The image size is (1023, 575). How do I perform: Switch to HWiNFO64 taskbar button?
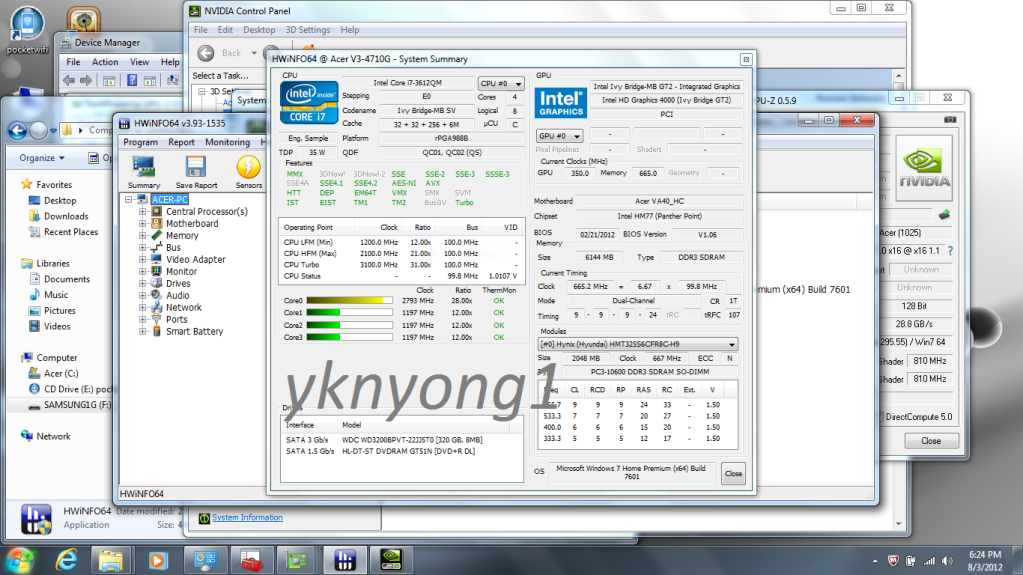click(x=345, y=560)
